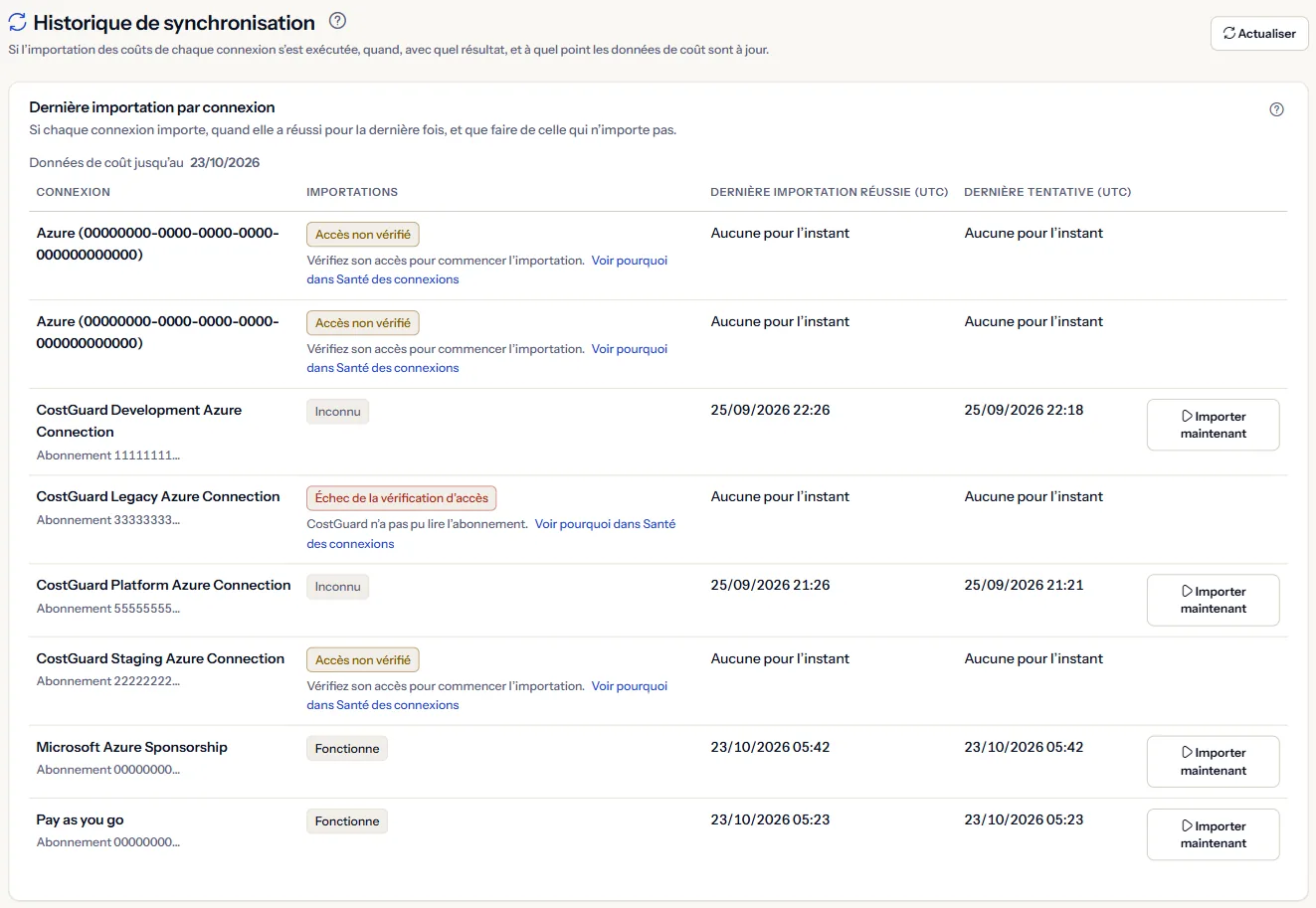
Task: Click last successful import 25/09/2026 22:26
Action: pyautogui.click(x=770, y=410)
